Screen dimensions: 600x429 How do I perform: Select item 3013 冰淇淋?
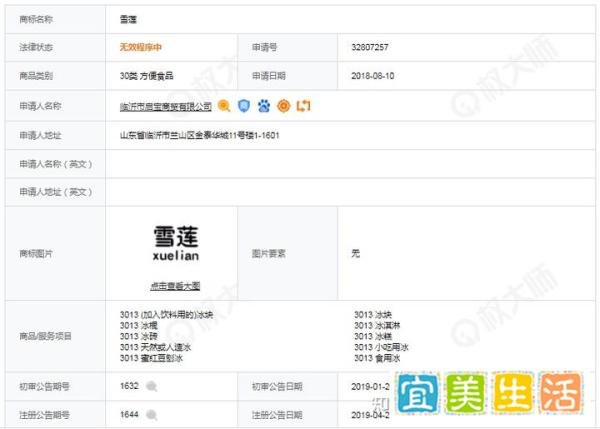pos(377,325)
